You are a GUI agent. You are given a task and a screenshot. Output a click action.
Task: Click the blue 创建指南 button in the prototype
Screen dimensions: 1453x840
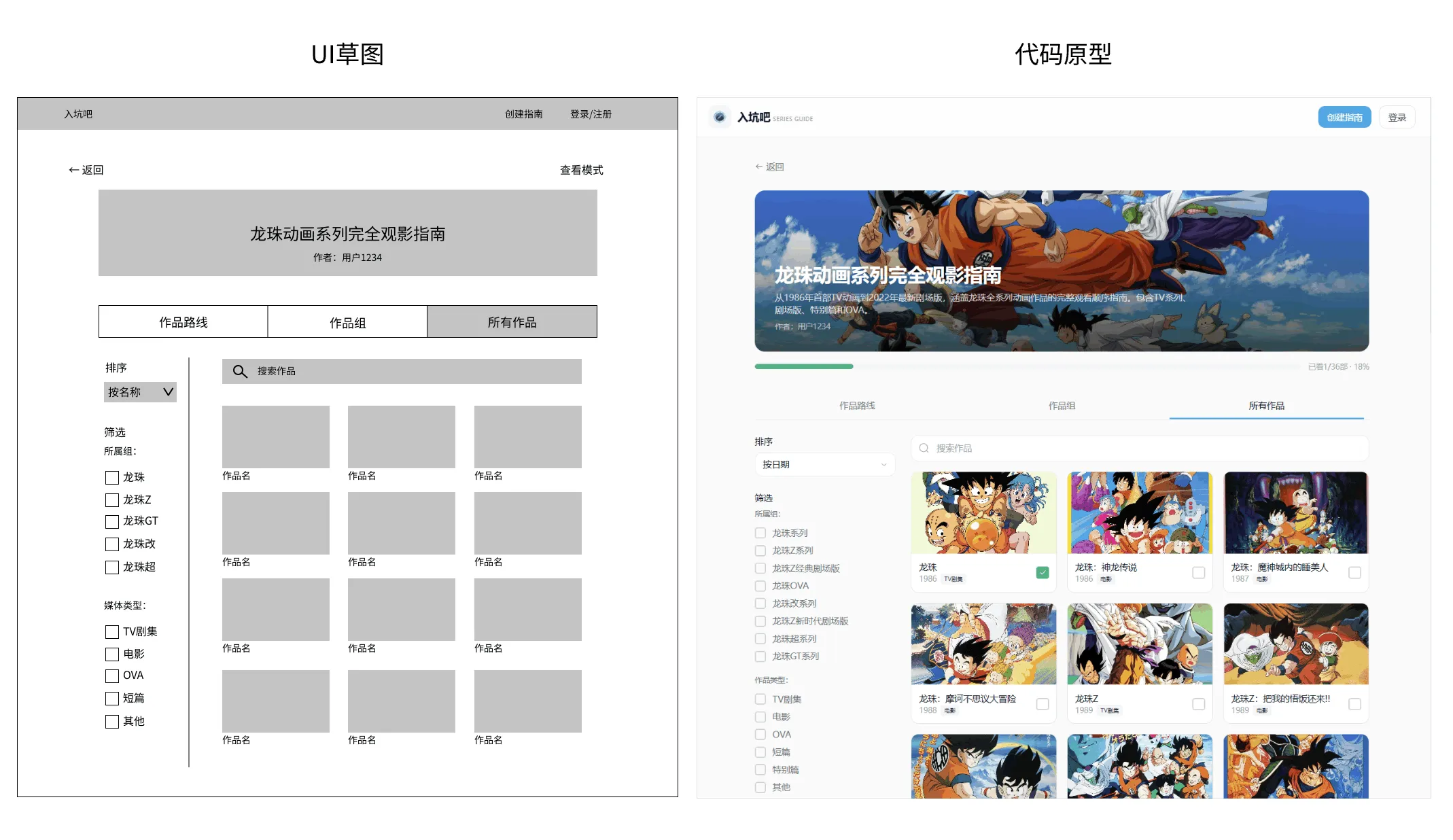pyautogui.click(x=1344, y=117)
